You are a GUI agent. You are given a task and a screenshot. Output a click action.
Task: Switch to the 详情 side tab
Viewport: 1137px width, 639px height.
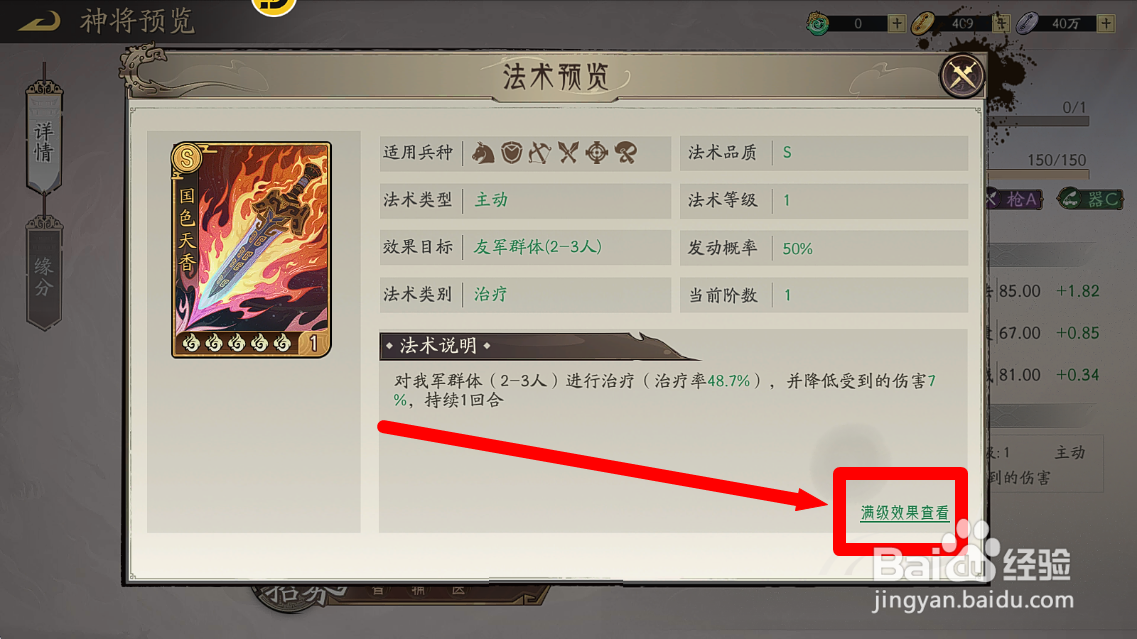44,139
